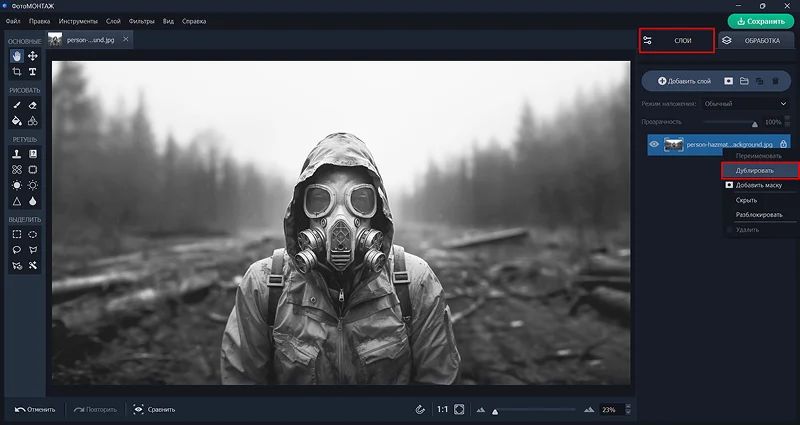Open the Слой menu

pyautogui.click(x=113, y=21)
